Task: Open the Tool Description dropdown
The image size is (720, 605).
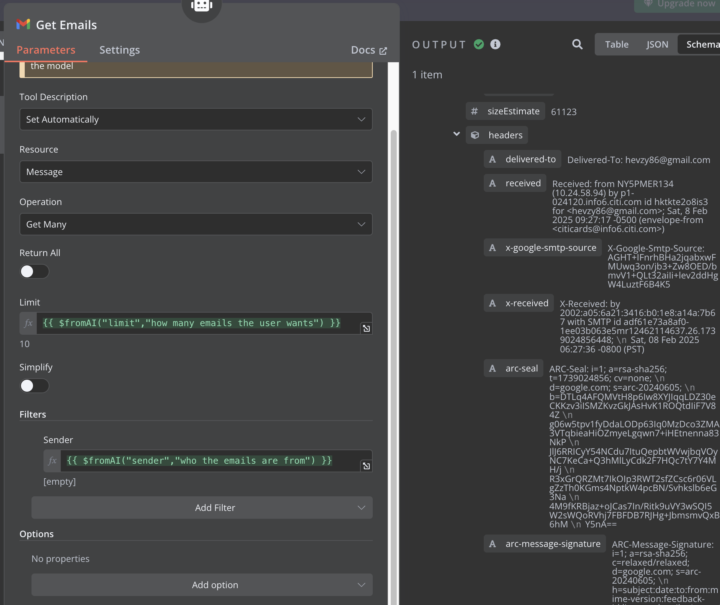Action: click(196, 119)
